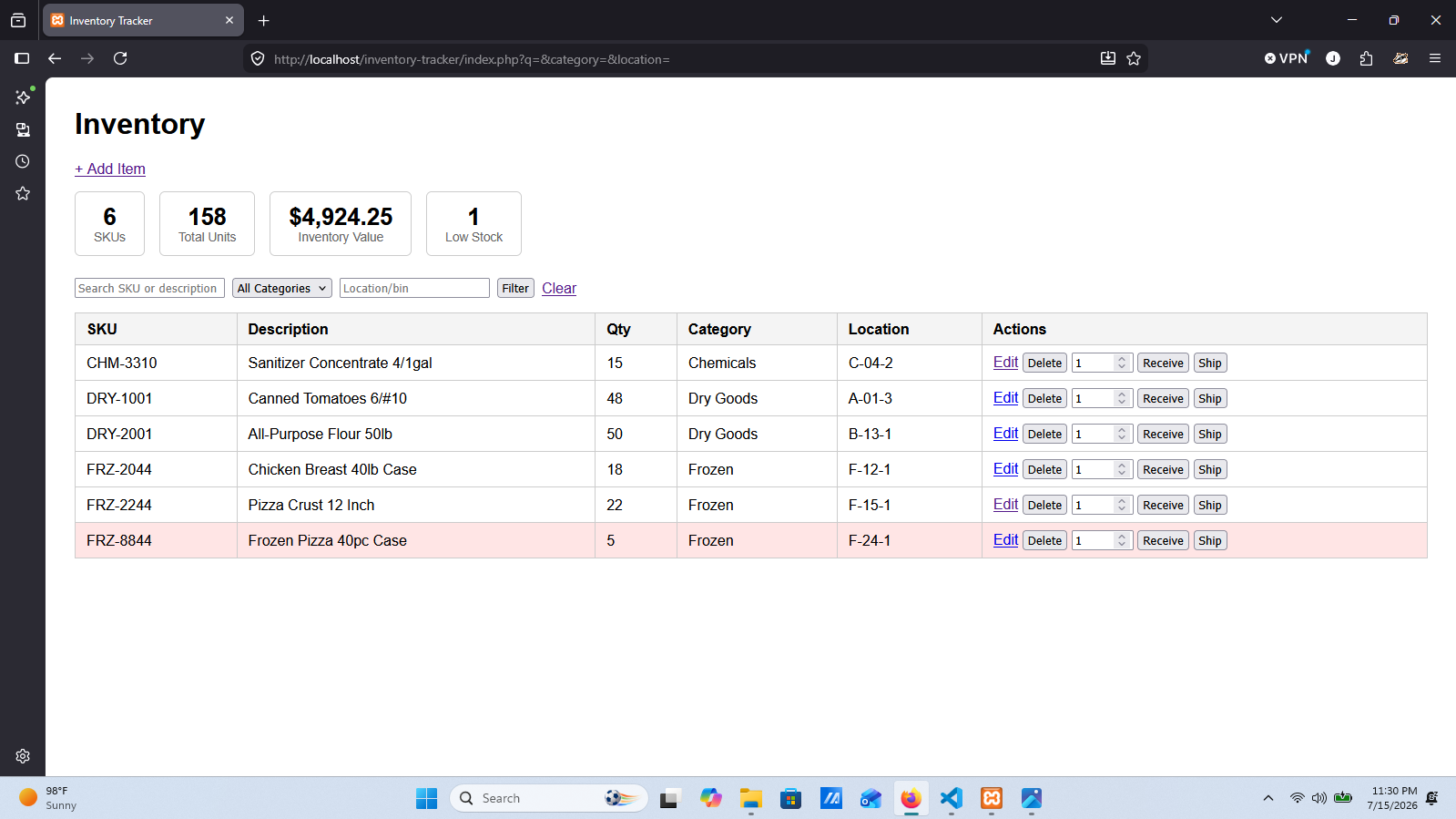Screen dimensions: 1456x819
Task: Click the Location/bin input field
Action: [x=414, y=288]
